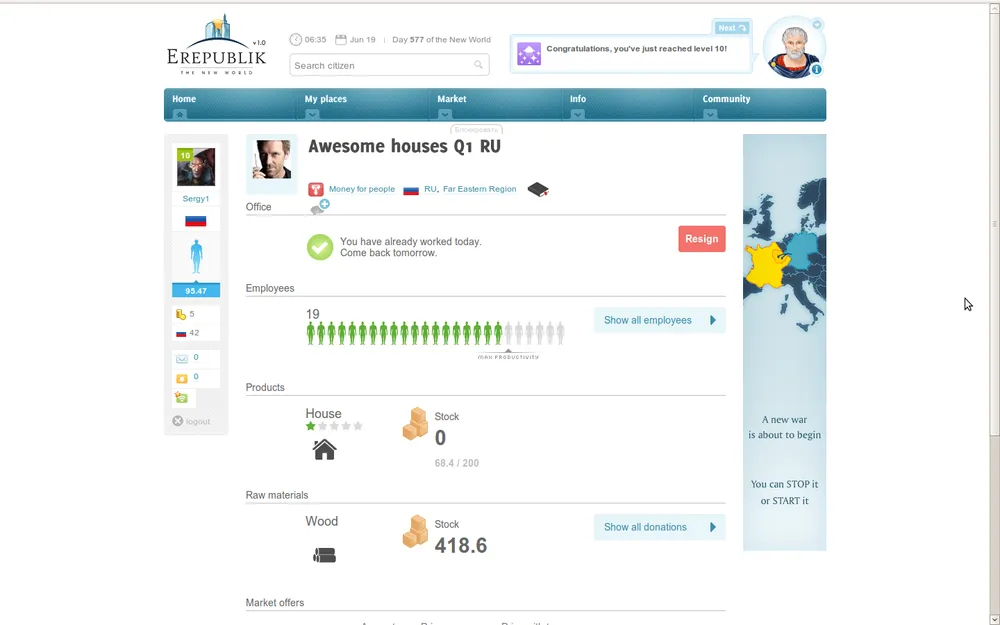
Task: Click the gold coins icon in sidebar
Action: coord(181,314)
